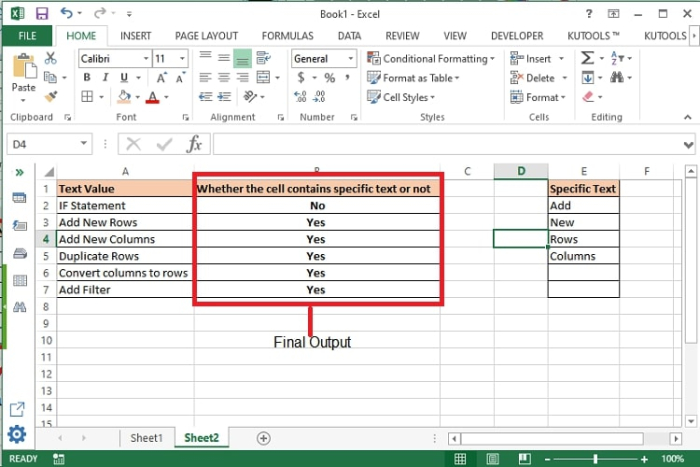700x467 pixels.
Task: Expand Format as Table dropdown
Action: 413,78
